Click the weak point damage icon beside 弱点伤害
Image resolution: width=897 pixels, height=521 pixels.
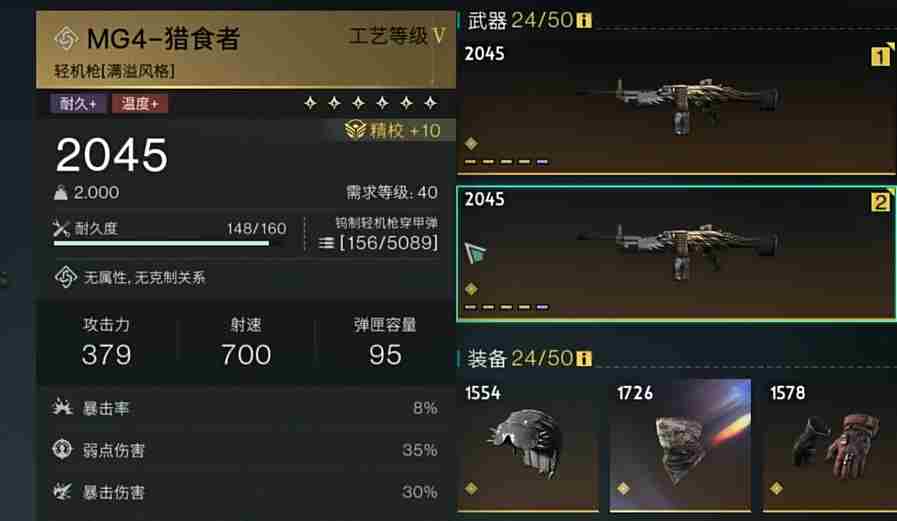point(62,449)
